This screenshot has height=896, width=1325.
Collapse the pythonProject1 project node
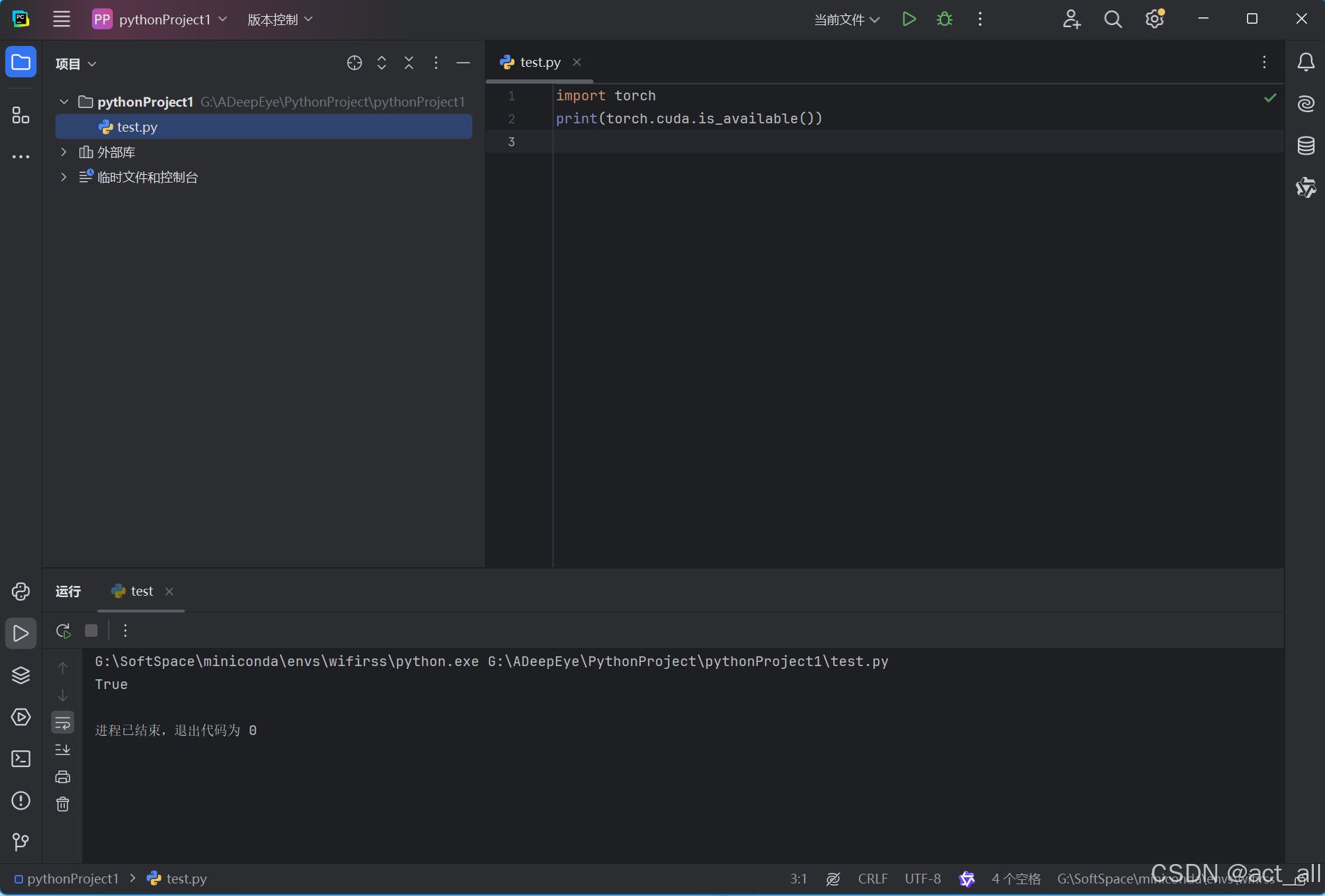pos(63,102)
